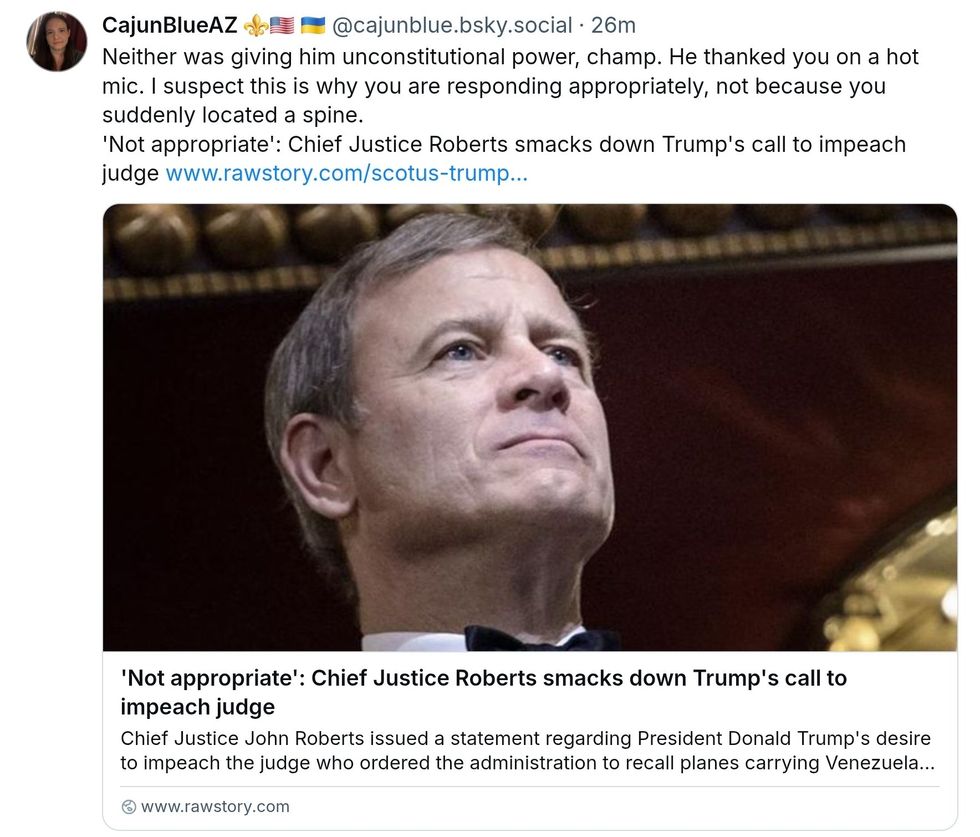The width and height of the screenshot is (980, 837).
Task: Click the fleur-de-lis emoji after CajunBlueAZ
Action: pyautogui.click(x=255, y=26)
